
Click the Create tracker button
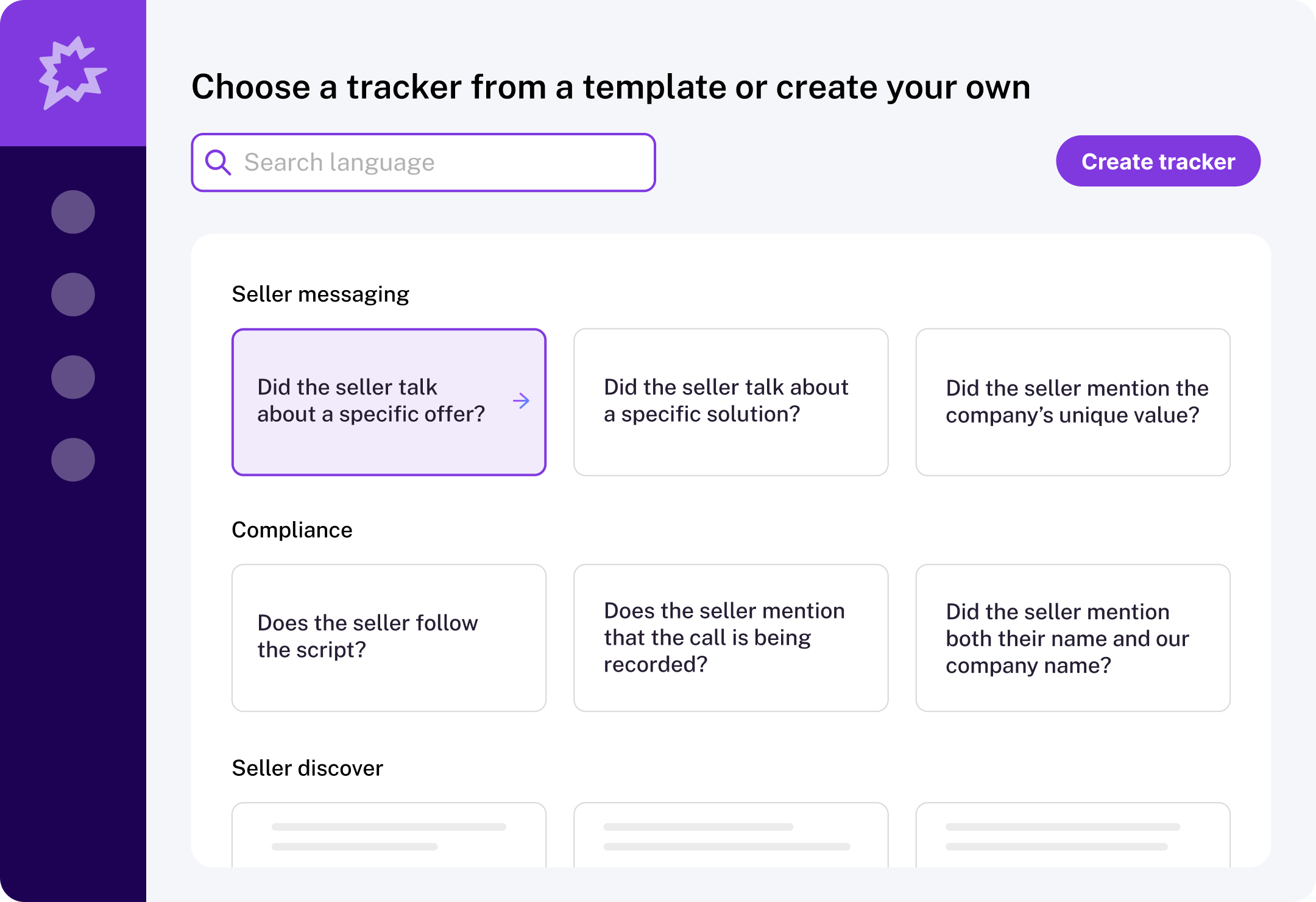tap(1158, 161)
